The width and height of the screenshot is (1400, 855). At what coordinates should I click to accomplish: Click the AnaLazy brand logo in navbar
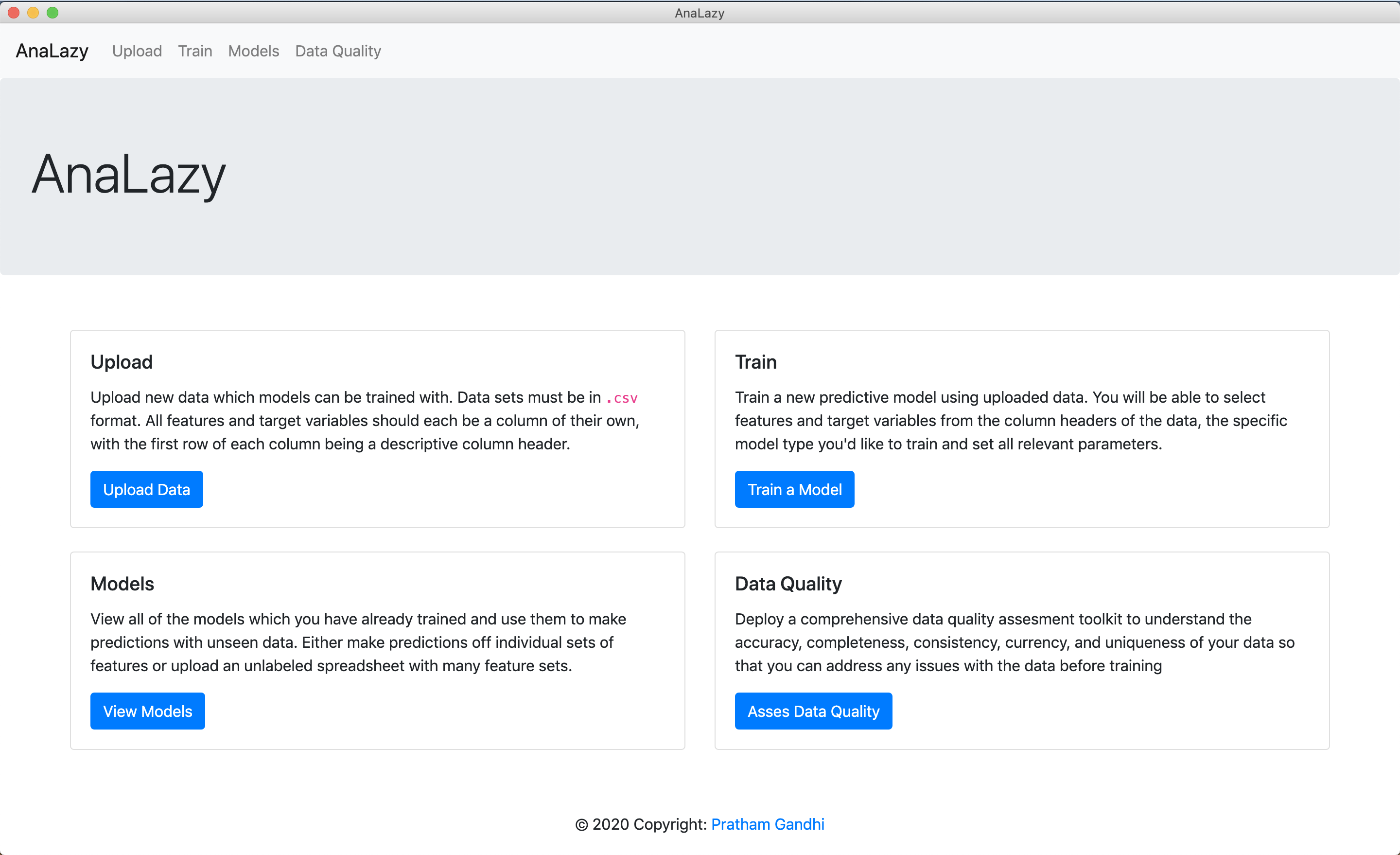click(x=52, y=51)
